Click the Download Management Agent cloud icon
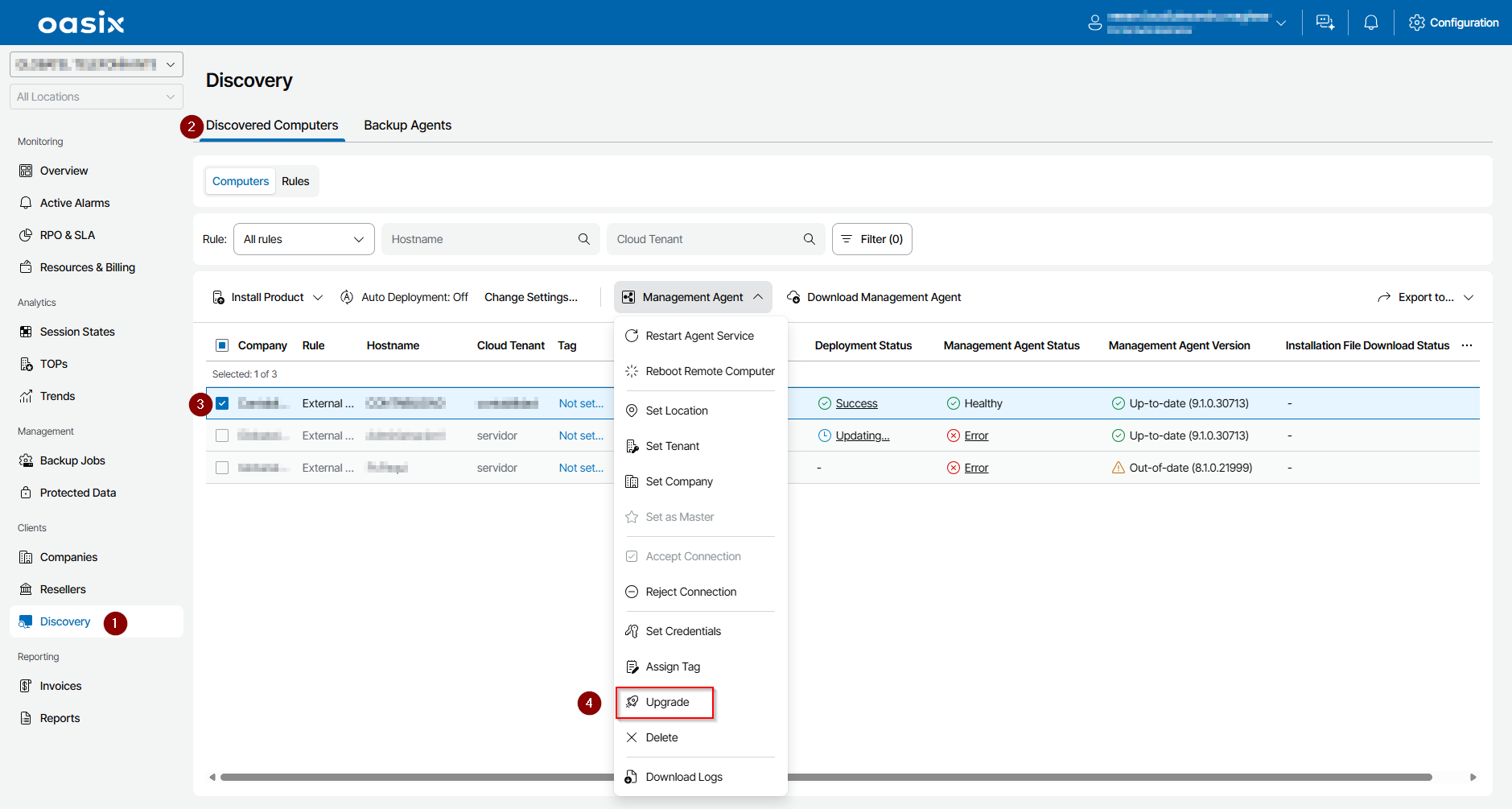 point(793,297)
